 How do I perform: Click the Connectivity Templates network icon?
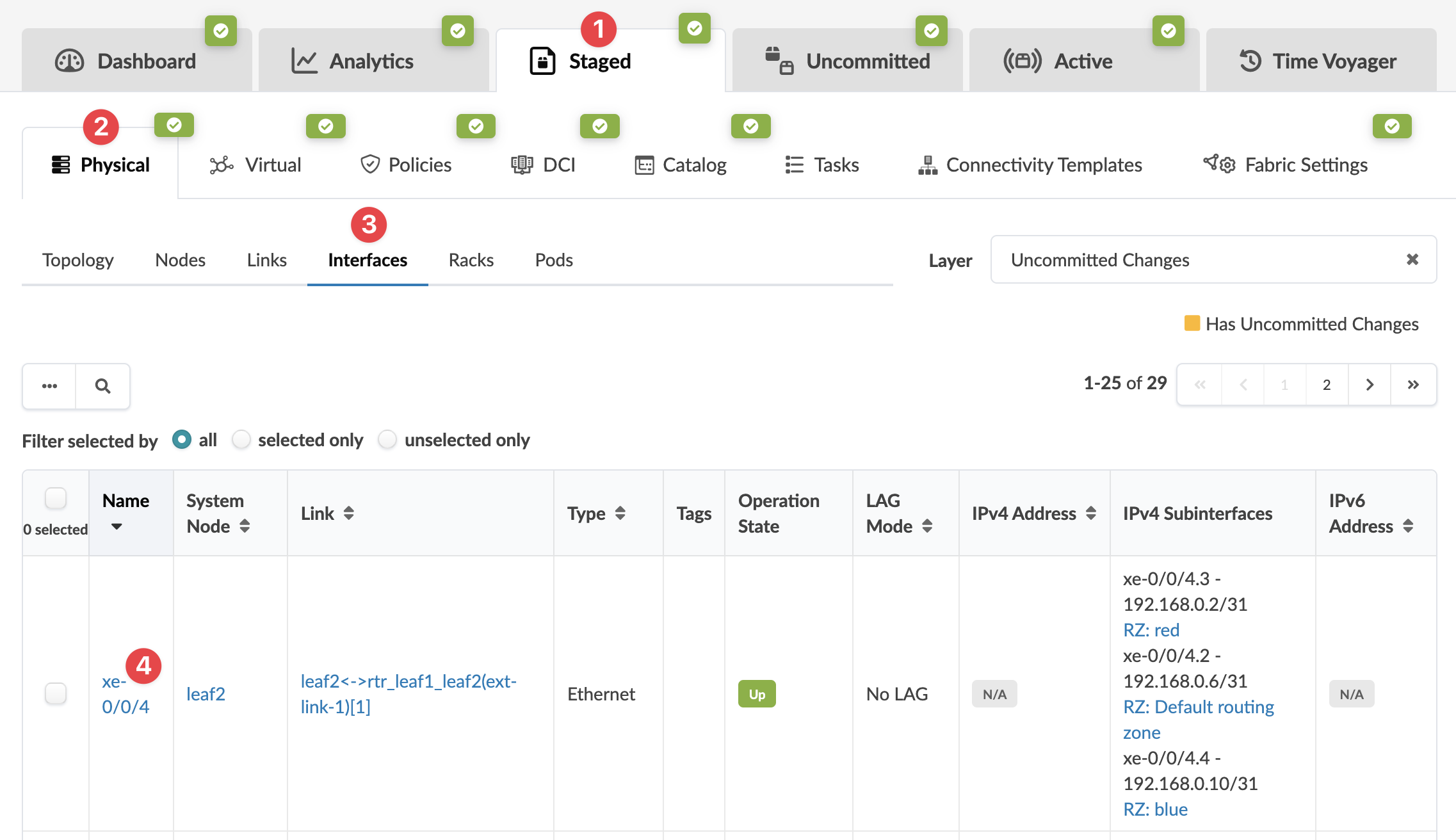coord(927,165)
